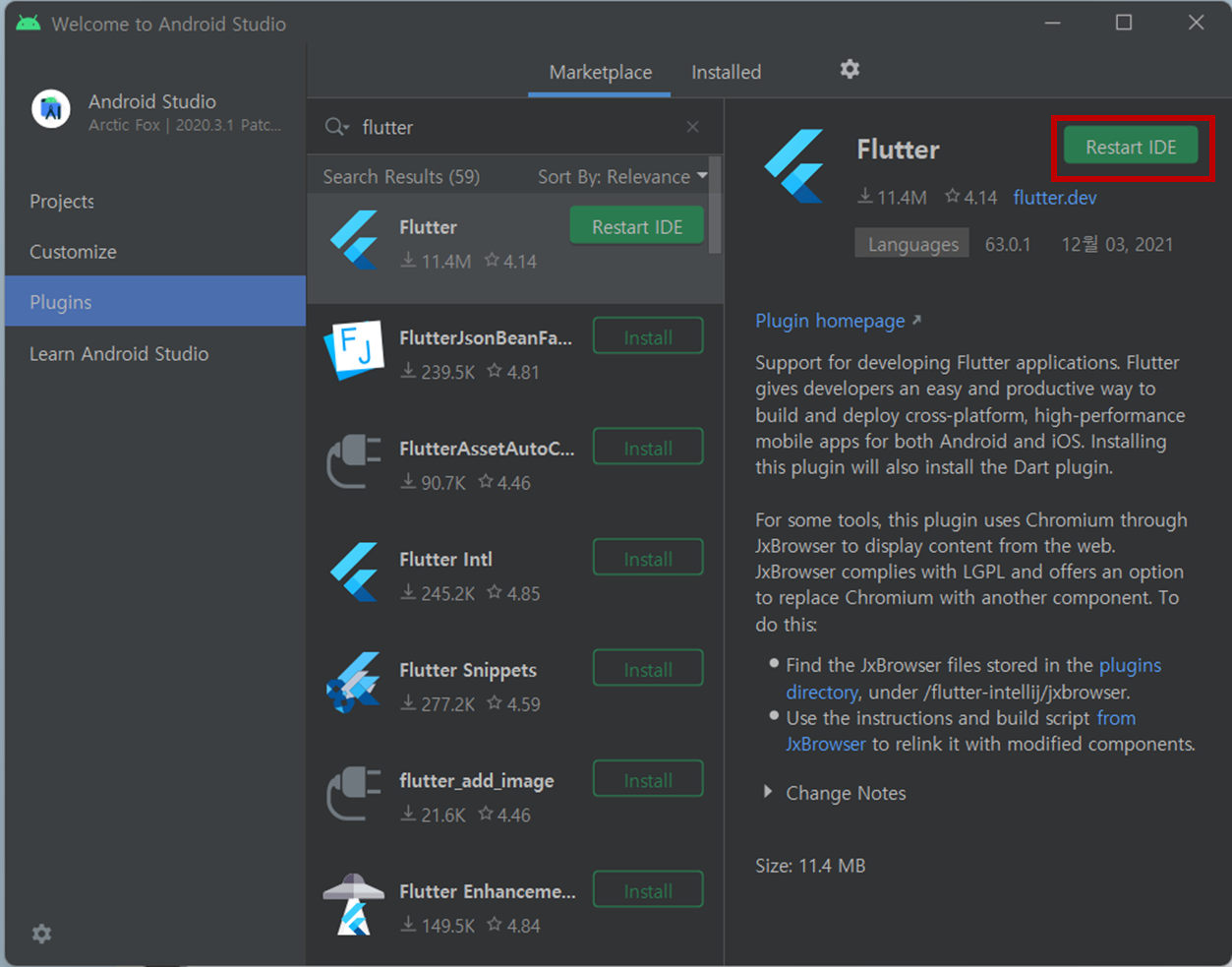Switch to the Marketplace tab

(x=600, y=72)
